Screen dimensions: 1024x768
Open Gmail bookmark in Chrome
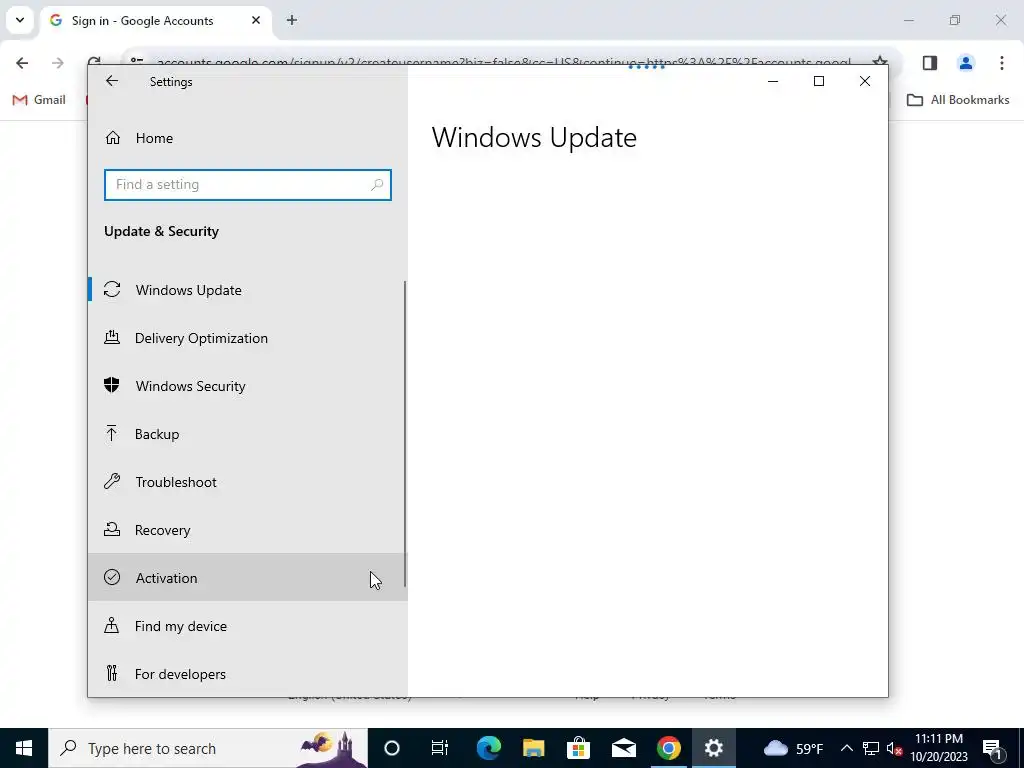click(40, 100)
